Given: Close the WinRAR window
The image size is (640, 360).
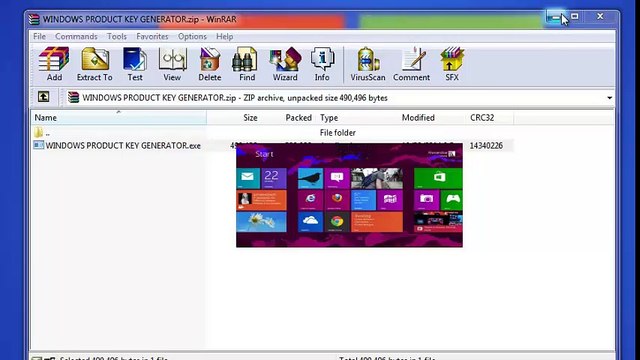Looking at the screenshot, I should click(x=600, y=17).
